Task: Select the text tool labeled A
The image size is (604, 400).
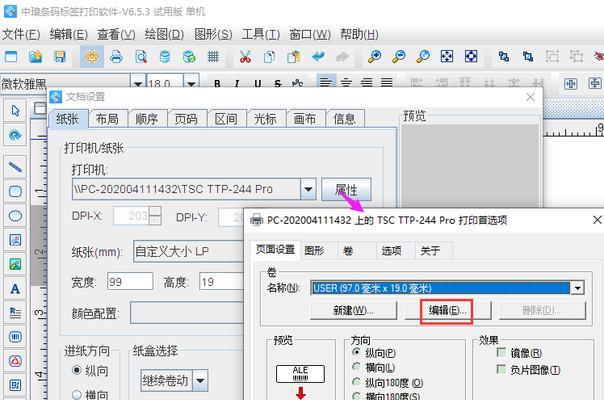Action: [15, 289]
